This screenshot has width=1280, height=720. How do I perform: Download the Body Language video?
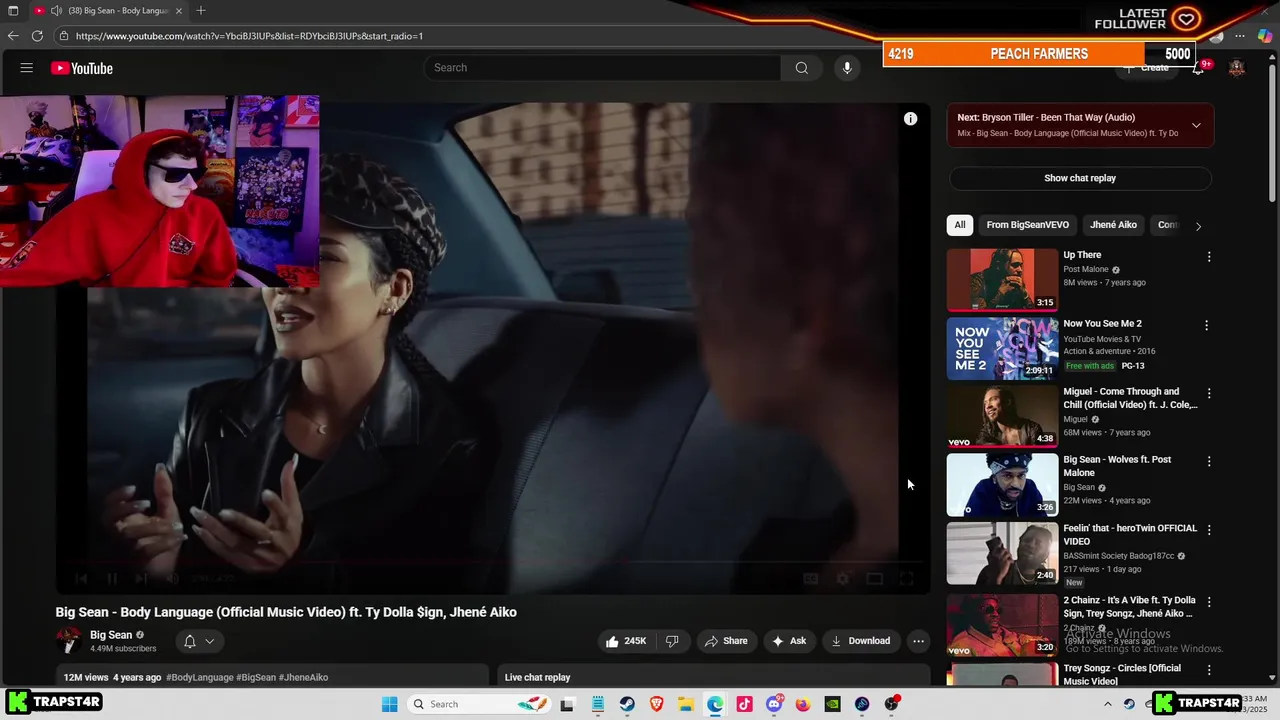pyautogui.click(x=860, y=641)
